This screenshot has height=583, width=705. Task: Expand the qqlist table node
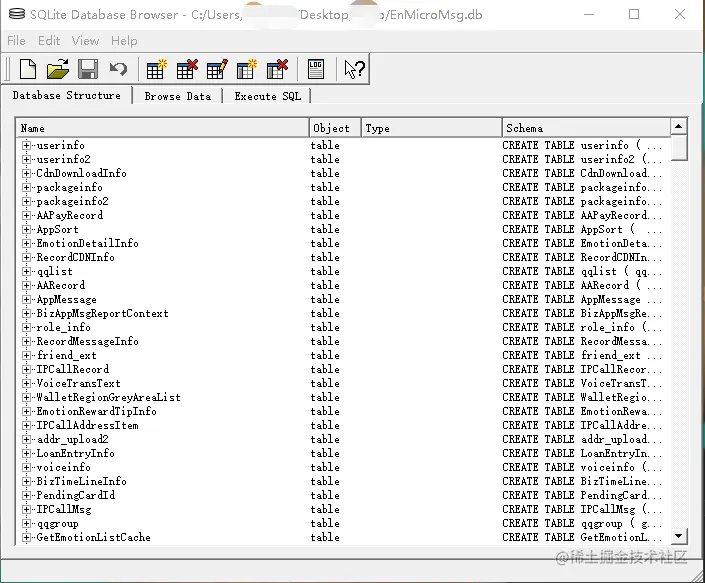[26, 271]
